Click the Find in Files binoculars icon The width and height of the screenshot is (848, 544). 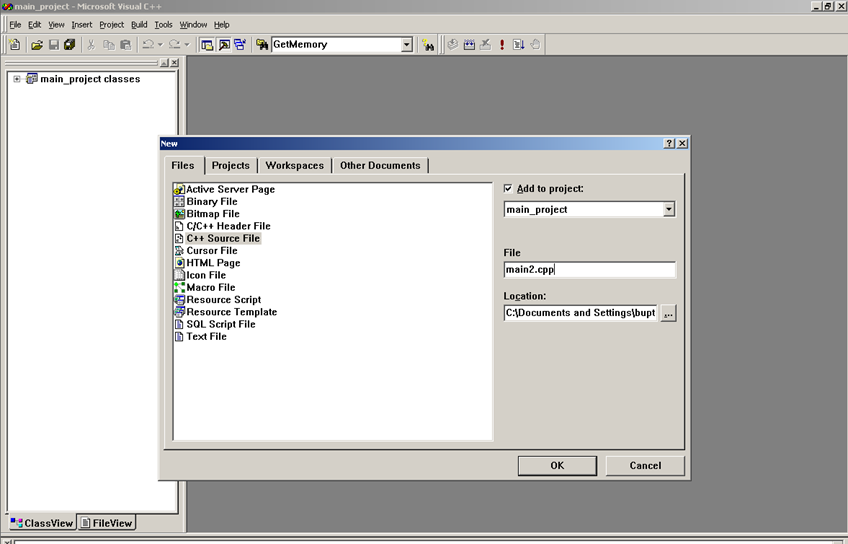tap(262, 45)
